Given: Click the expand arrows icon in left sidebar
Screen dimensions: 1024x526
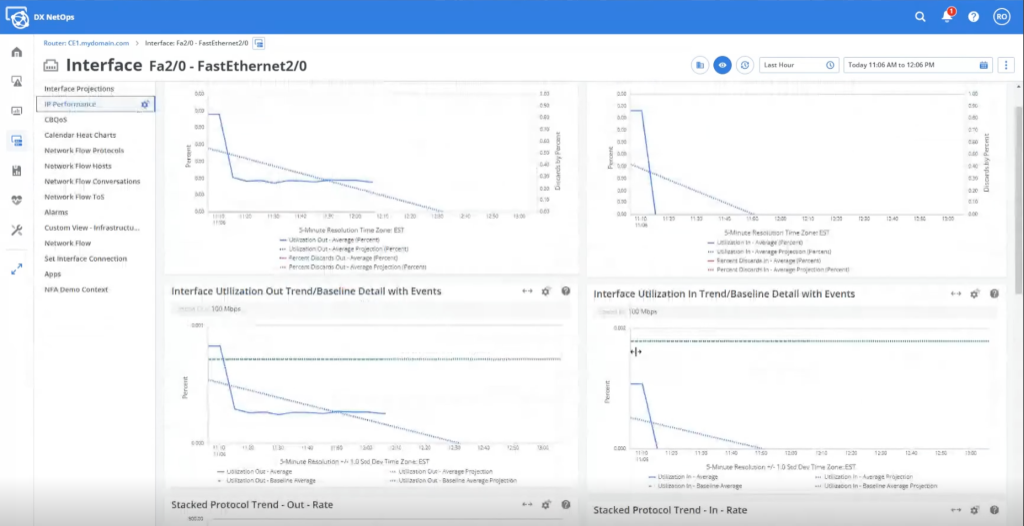Looking at the screenshot, I should tap(17, 269).
